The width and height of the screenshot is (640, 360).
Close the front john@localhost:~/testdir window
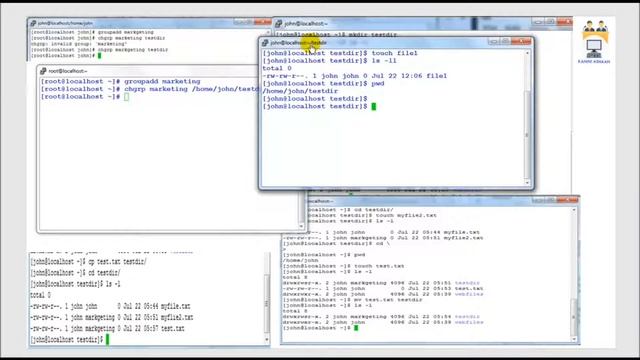pyautogui.click(x=521, y=42)
